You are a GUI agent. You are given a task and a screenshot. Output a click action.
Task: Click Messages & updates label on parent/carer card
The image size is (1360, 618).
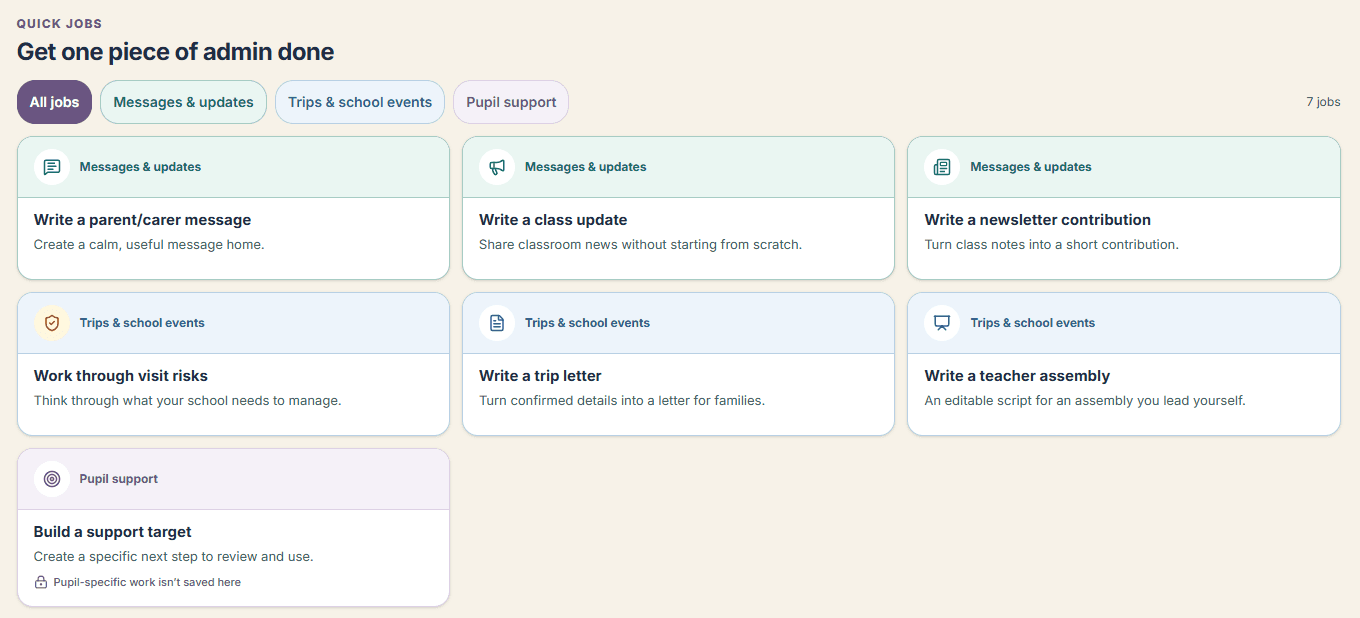pos(140,167)
